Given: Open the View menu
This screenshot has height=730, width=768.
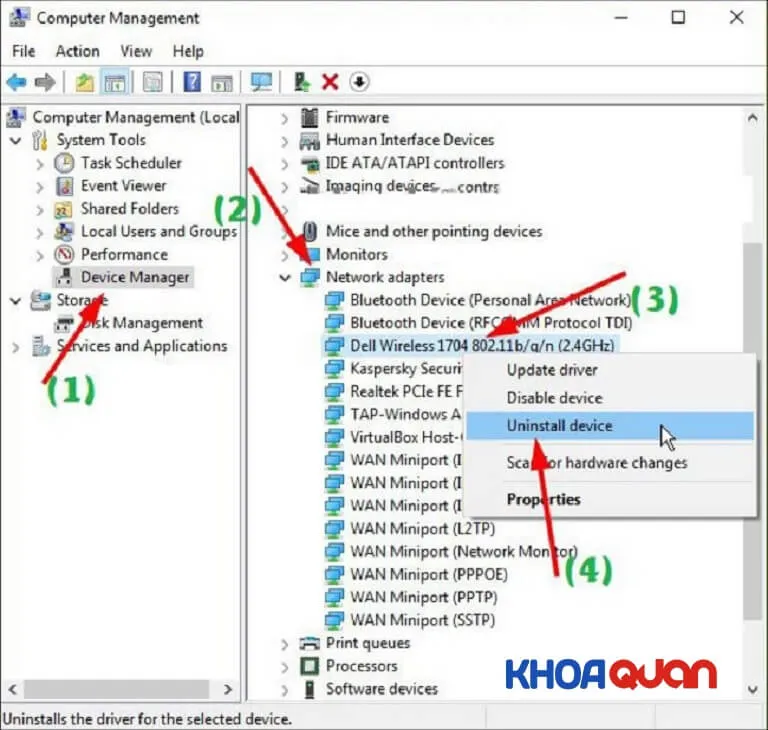Looking at the screenshot, I should point(136,51).
